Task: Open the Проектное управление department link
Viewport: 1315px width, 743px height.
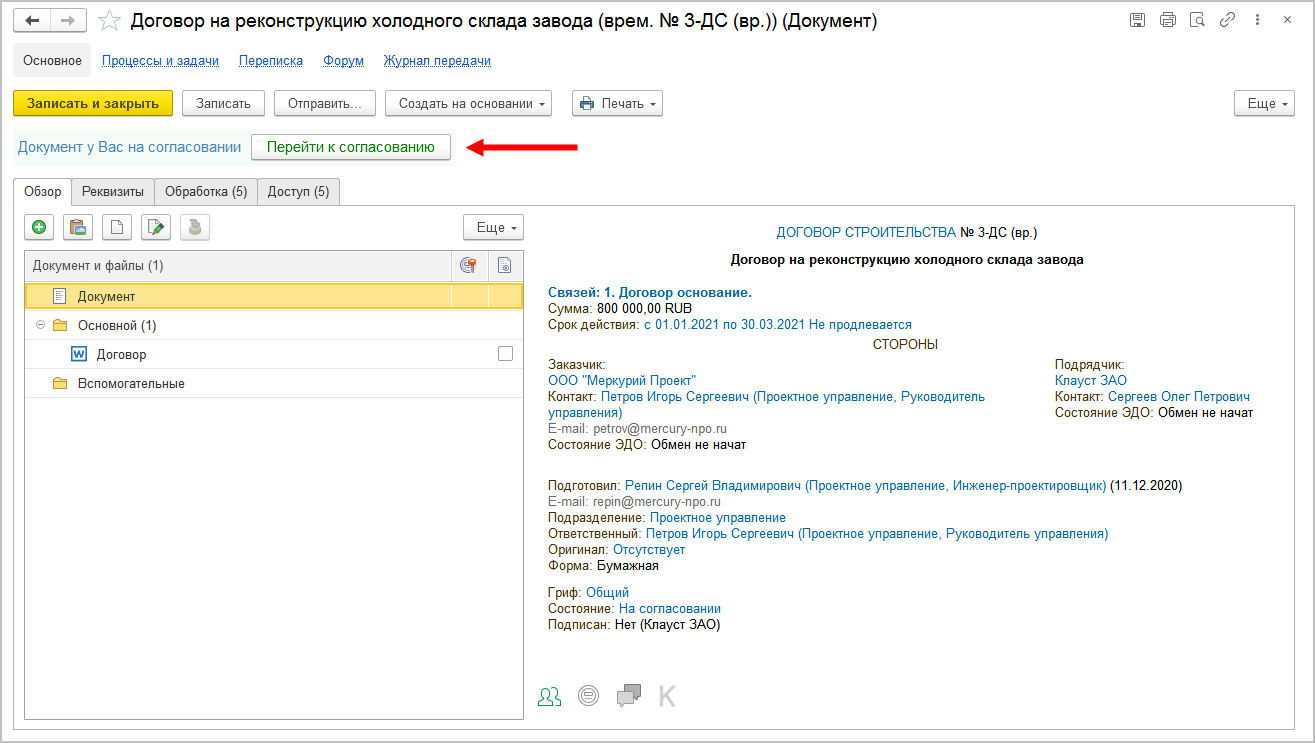Action: [718, 517]
